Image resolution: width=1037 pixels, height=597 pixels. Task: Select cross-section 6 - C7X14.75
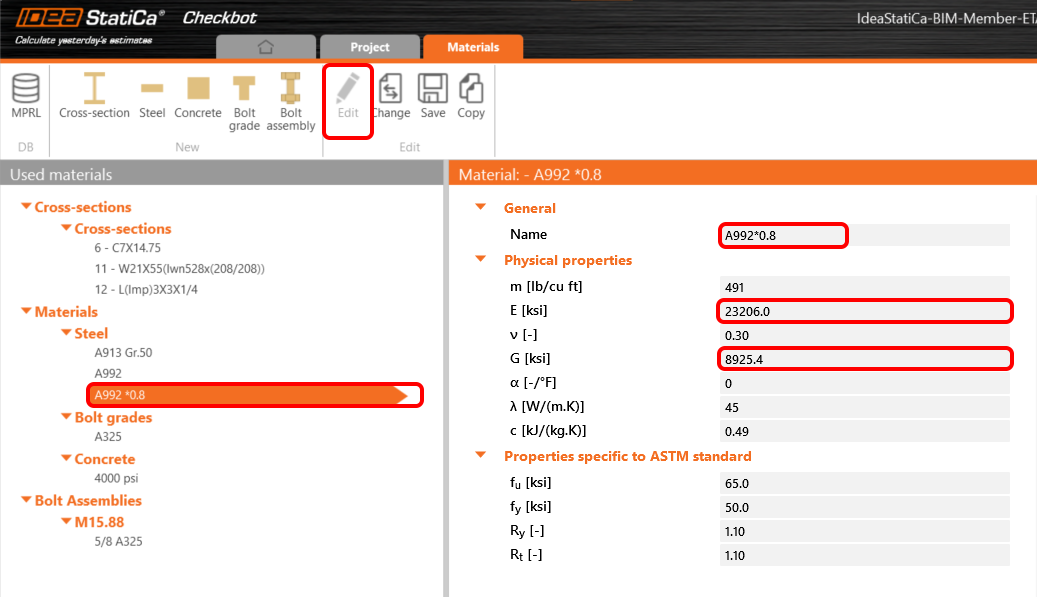click(128, 248)
